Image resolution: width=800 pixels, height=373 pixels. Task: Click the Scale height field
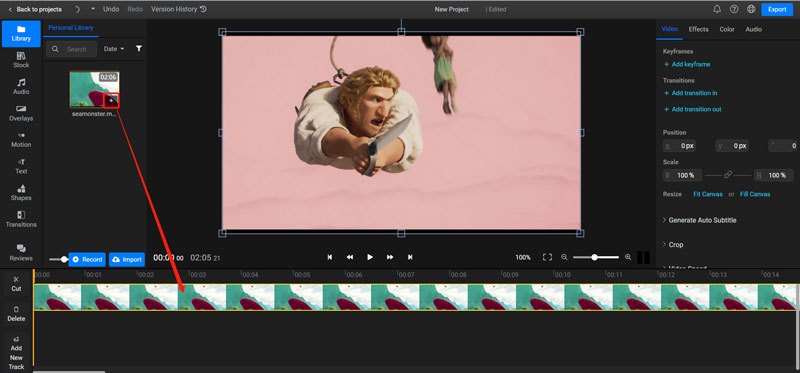773,175
